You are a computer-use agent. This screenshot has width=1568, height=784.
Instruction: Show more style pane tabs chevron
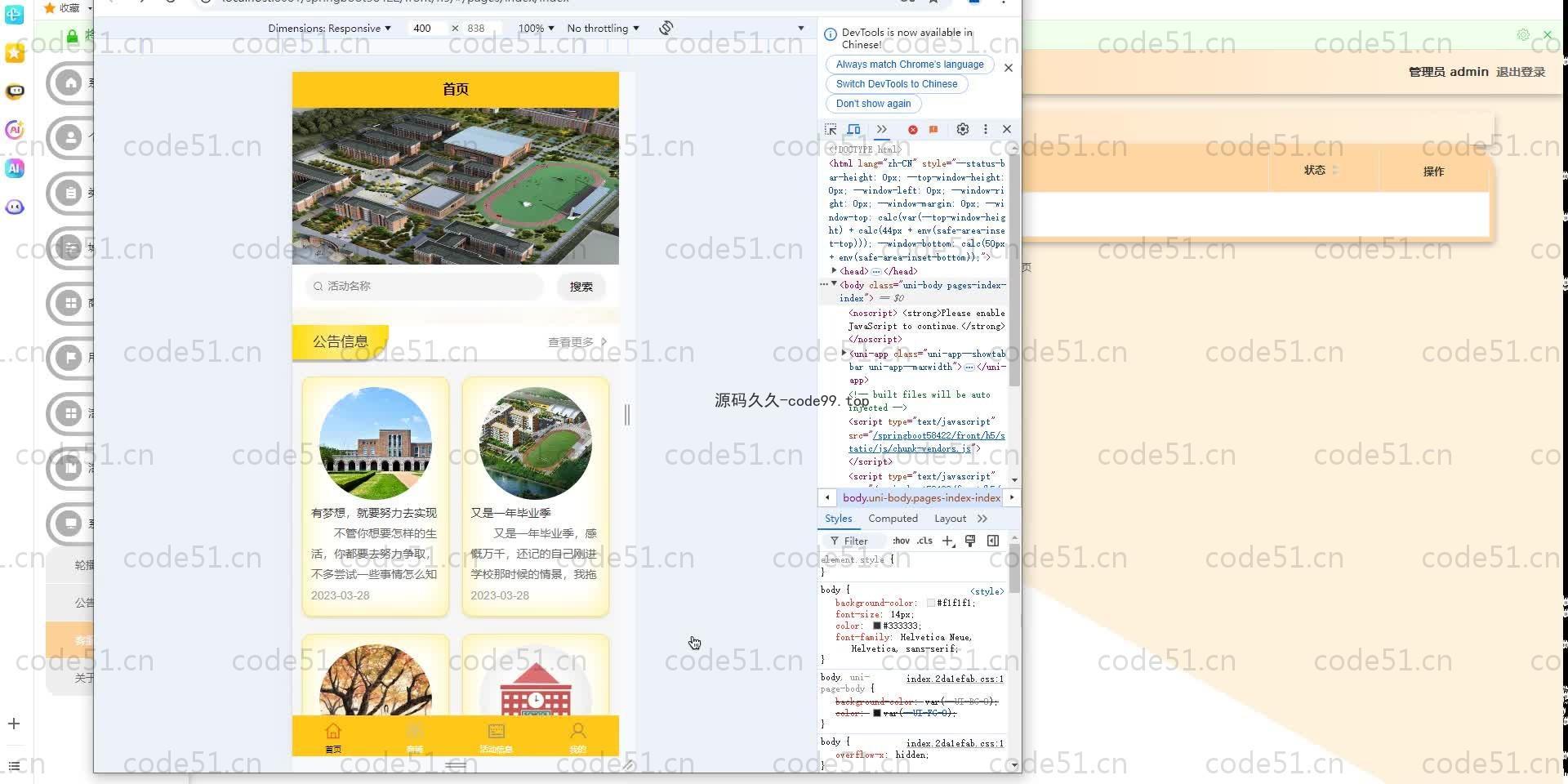[982, 519]
